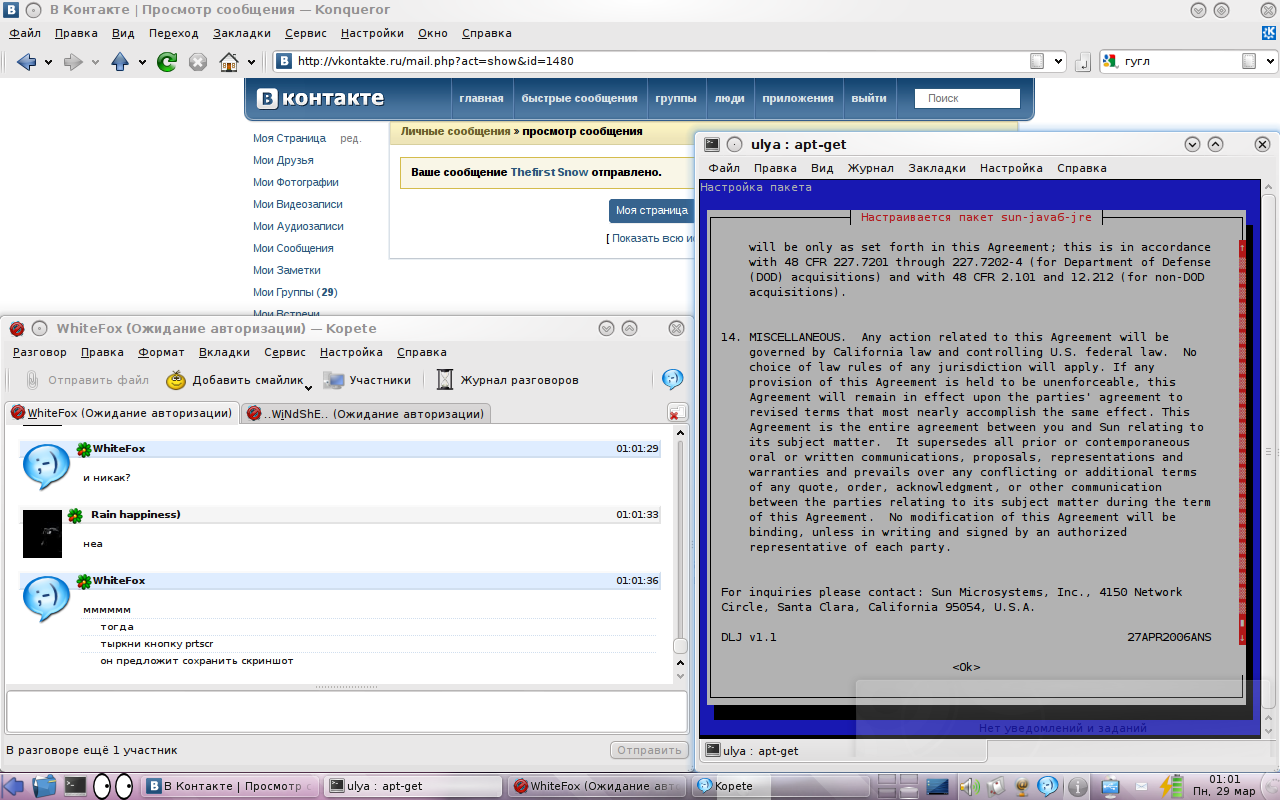Confirm the license with the <Ok> button

click(x=966, y=667)
